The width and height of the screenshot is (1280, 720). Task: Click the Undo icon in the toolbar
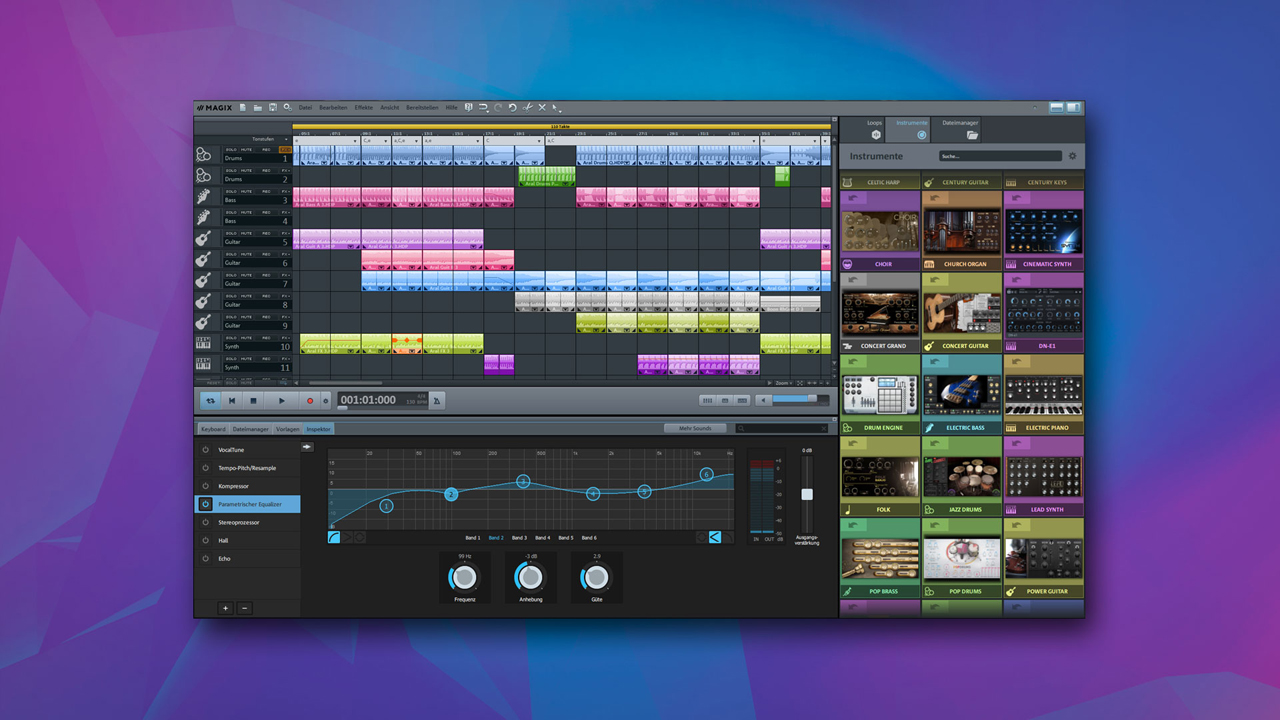click(513, 107)
